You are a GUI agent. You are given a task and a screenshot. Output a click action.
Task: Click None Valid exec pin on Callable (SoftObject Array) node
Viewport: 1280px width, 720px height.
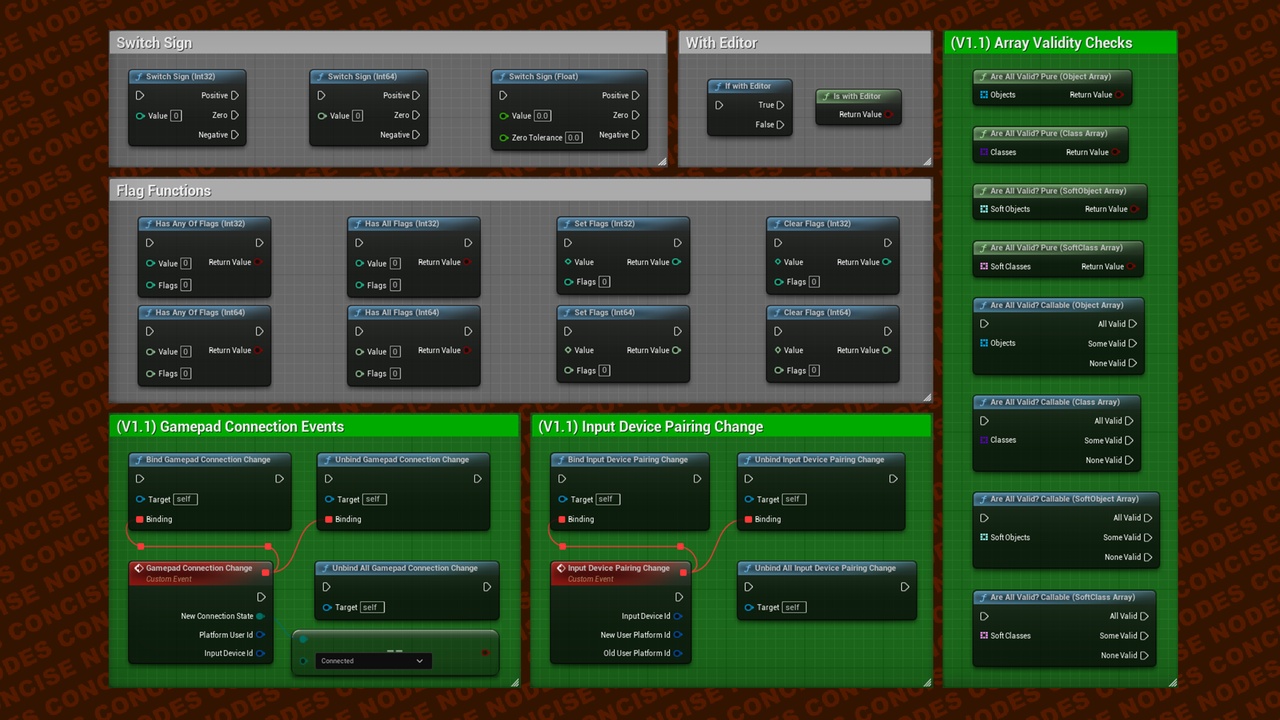coord(1148,557)
